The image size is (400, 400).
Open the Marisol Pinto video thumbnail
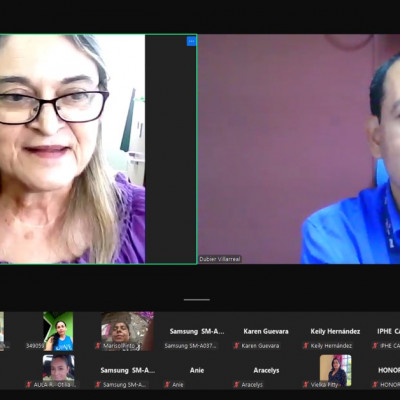(x=127, y=331)
